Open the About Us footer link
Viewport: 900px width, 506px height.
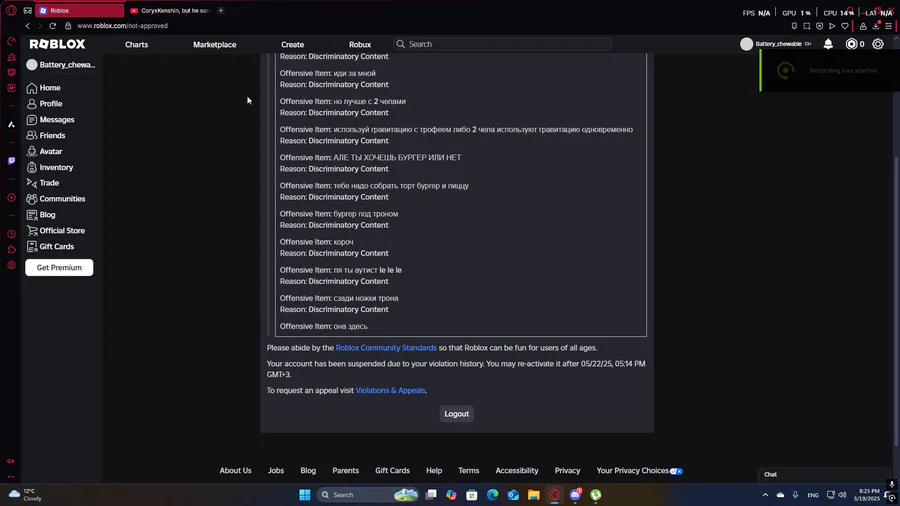point(235,470)
